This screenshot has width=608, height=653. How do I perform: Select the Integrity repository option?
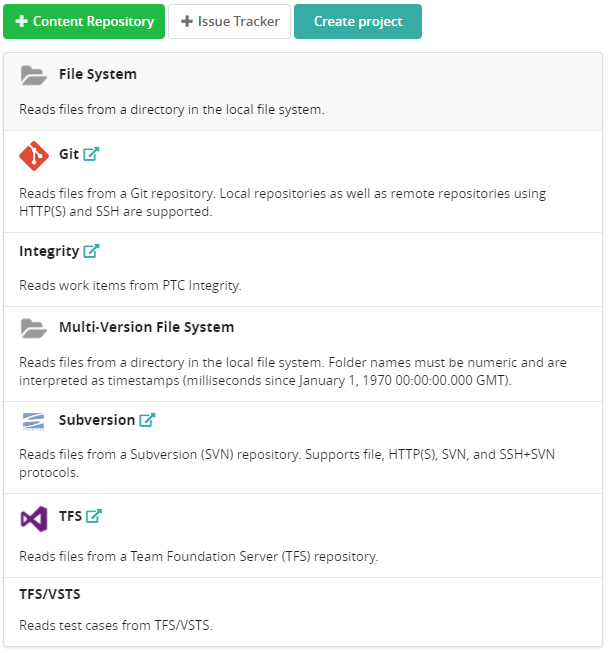tap(49, 251)
